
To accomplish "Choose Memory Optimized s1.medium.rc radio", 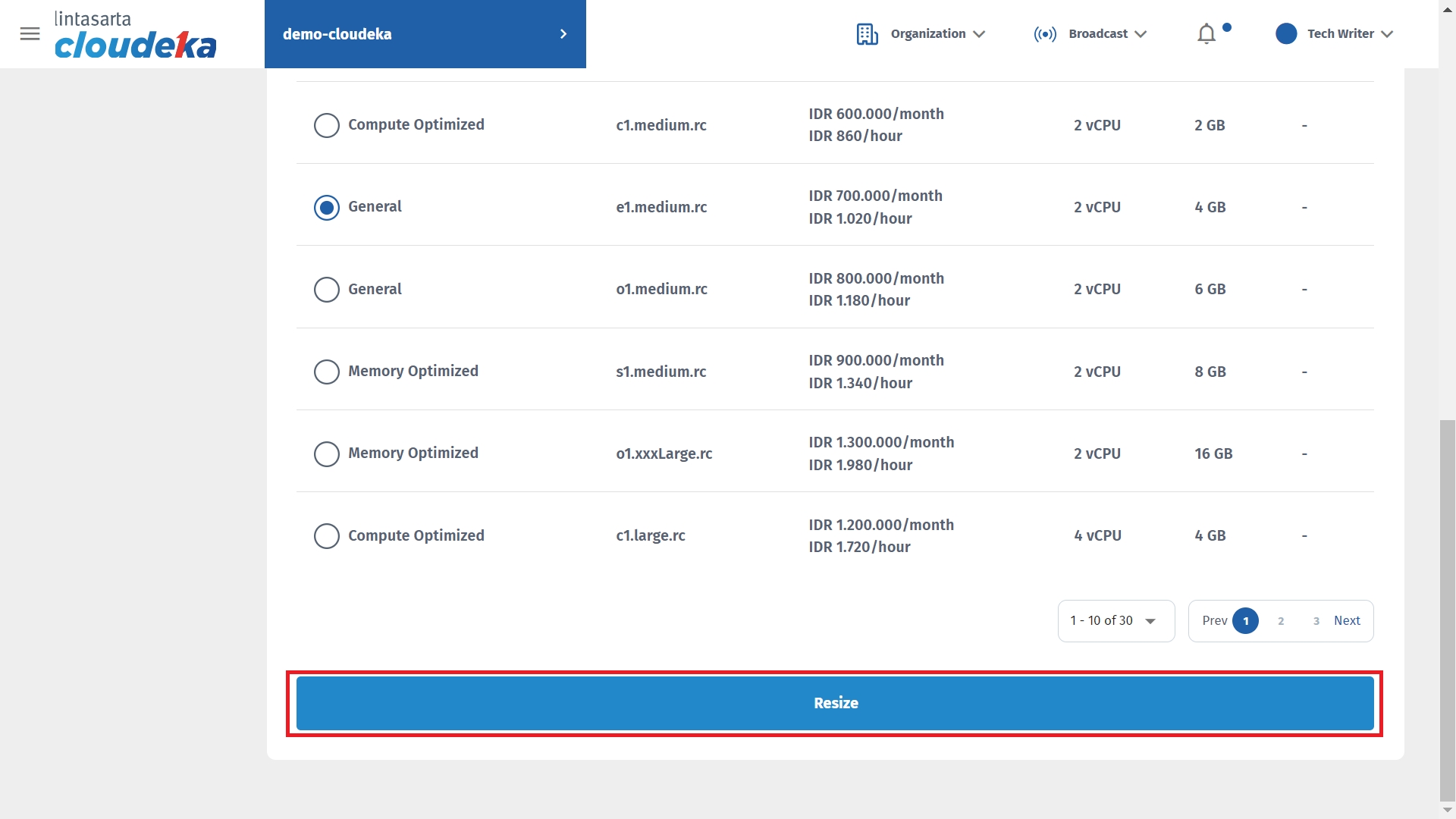I will [327, 372].
